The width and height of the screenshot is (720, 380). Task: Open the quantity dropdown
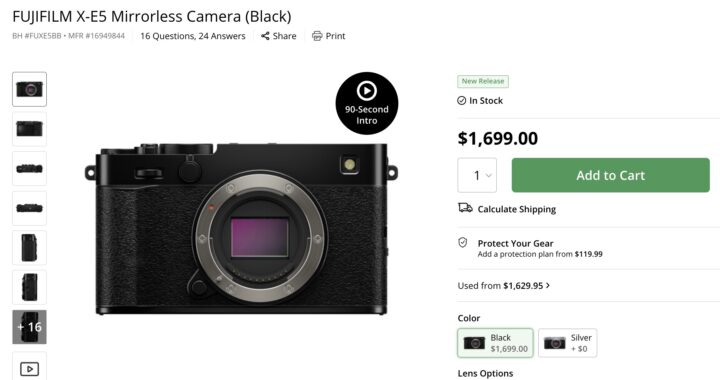coord(477,175)
